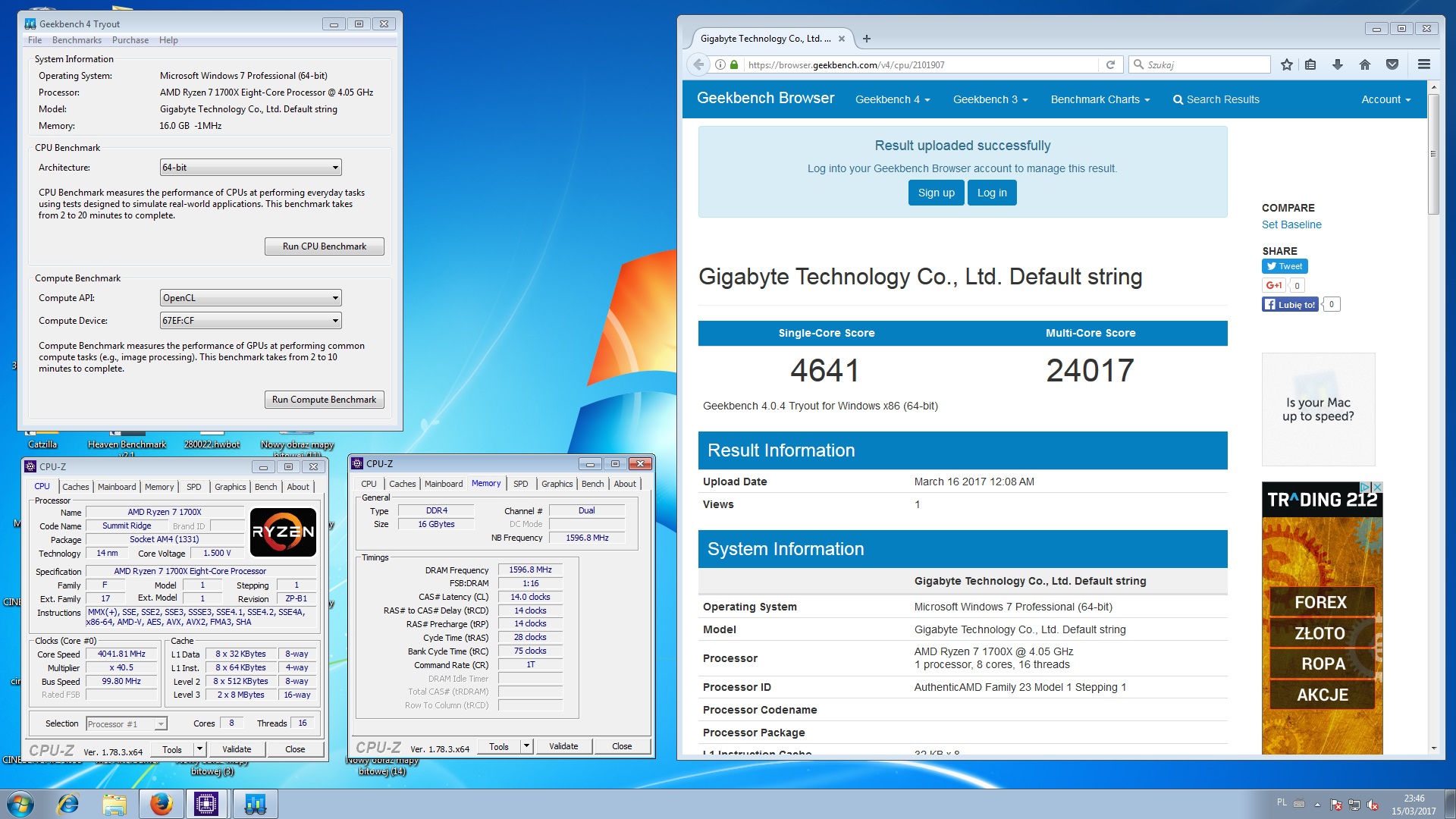The image size is (1456, 819).
Task: Click Run Compute Benchmark button
Action: pos(324,400)
